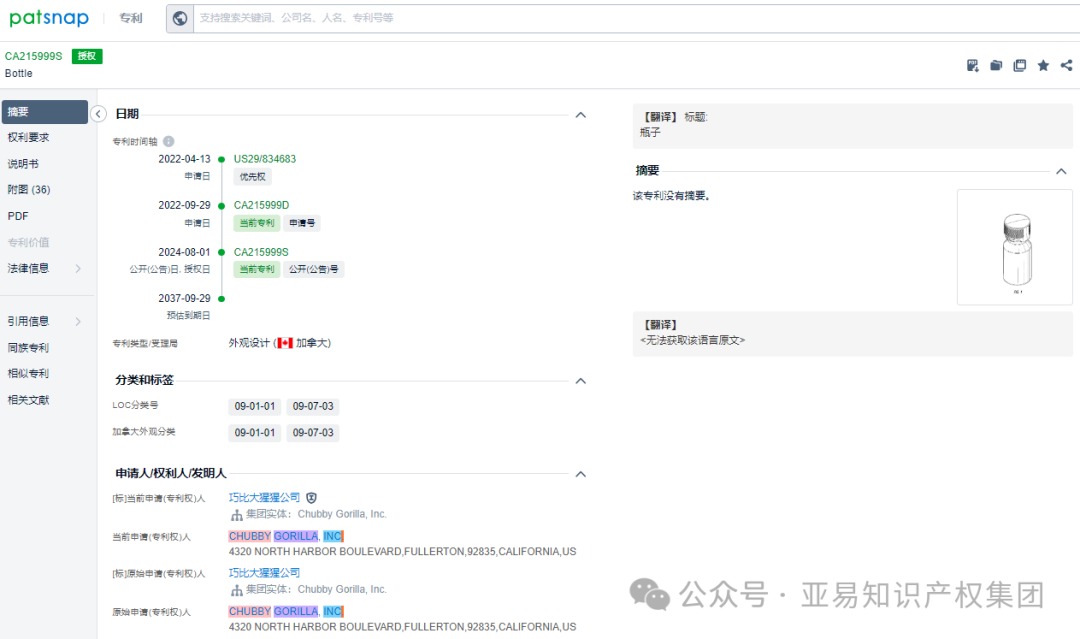Download the patent PDF

coord(972,65)
